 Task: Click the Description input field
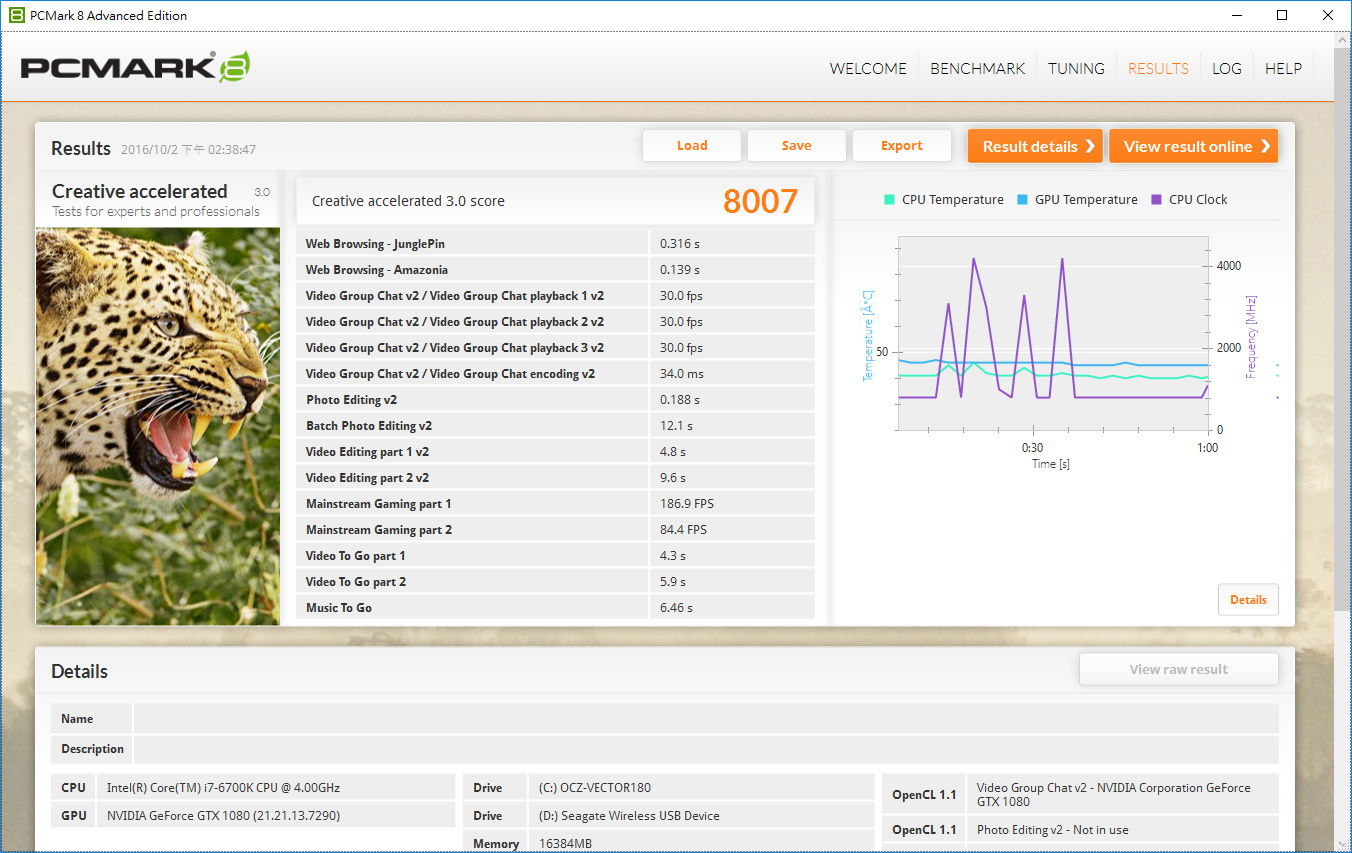(705, 749)
